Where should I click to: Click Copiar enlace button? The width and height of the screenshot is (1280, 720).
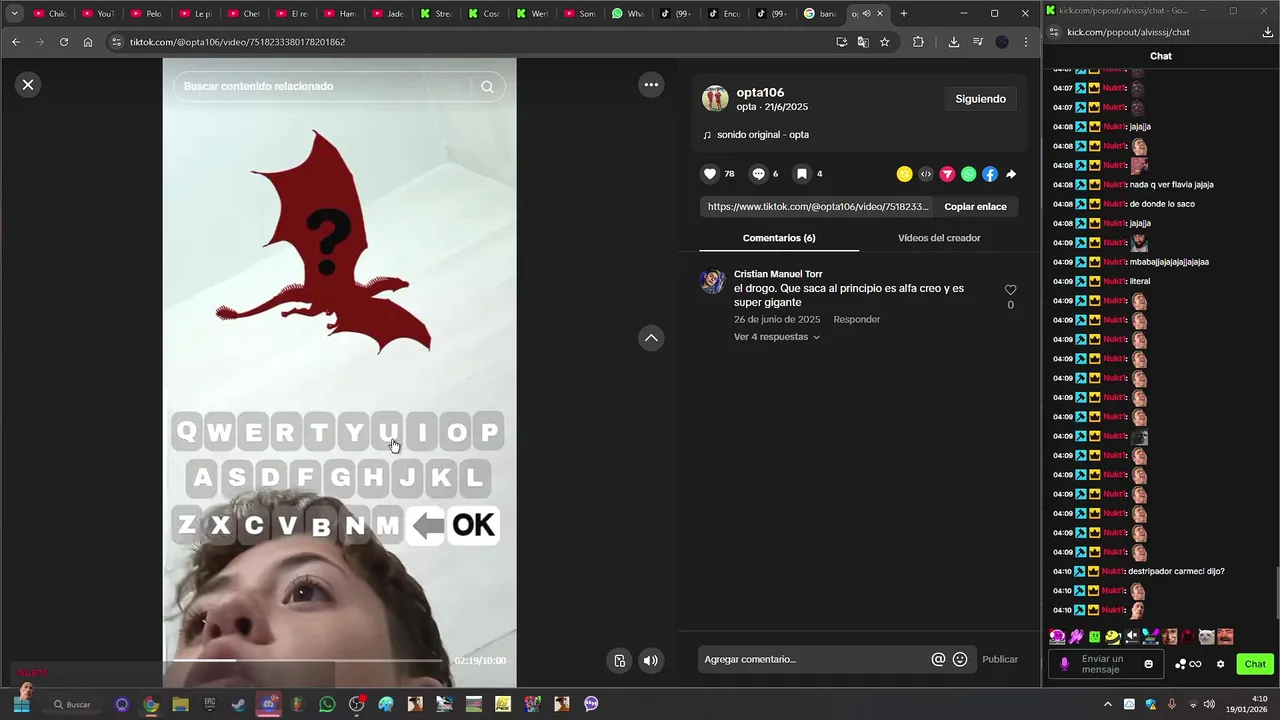pyautogui.click(x=975, y=206)
